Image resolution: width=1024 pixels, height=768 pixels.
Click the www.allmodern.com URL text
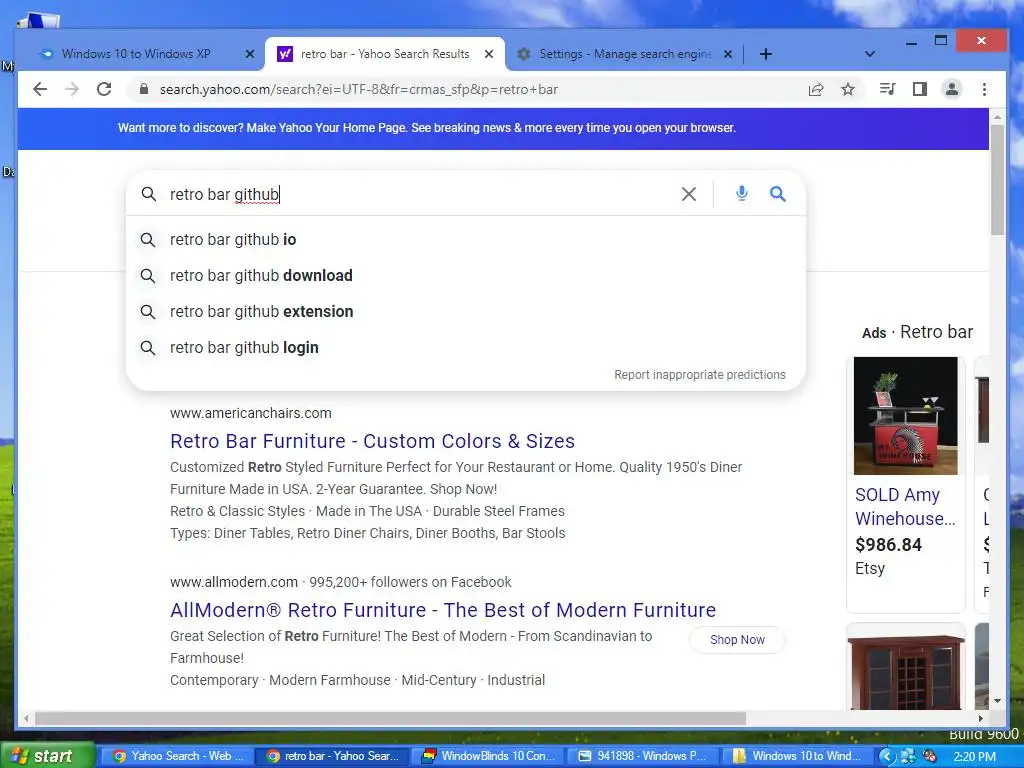pos(234,582)
